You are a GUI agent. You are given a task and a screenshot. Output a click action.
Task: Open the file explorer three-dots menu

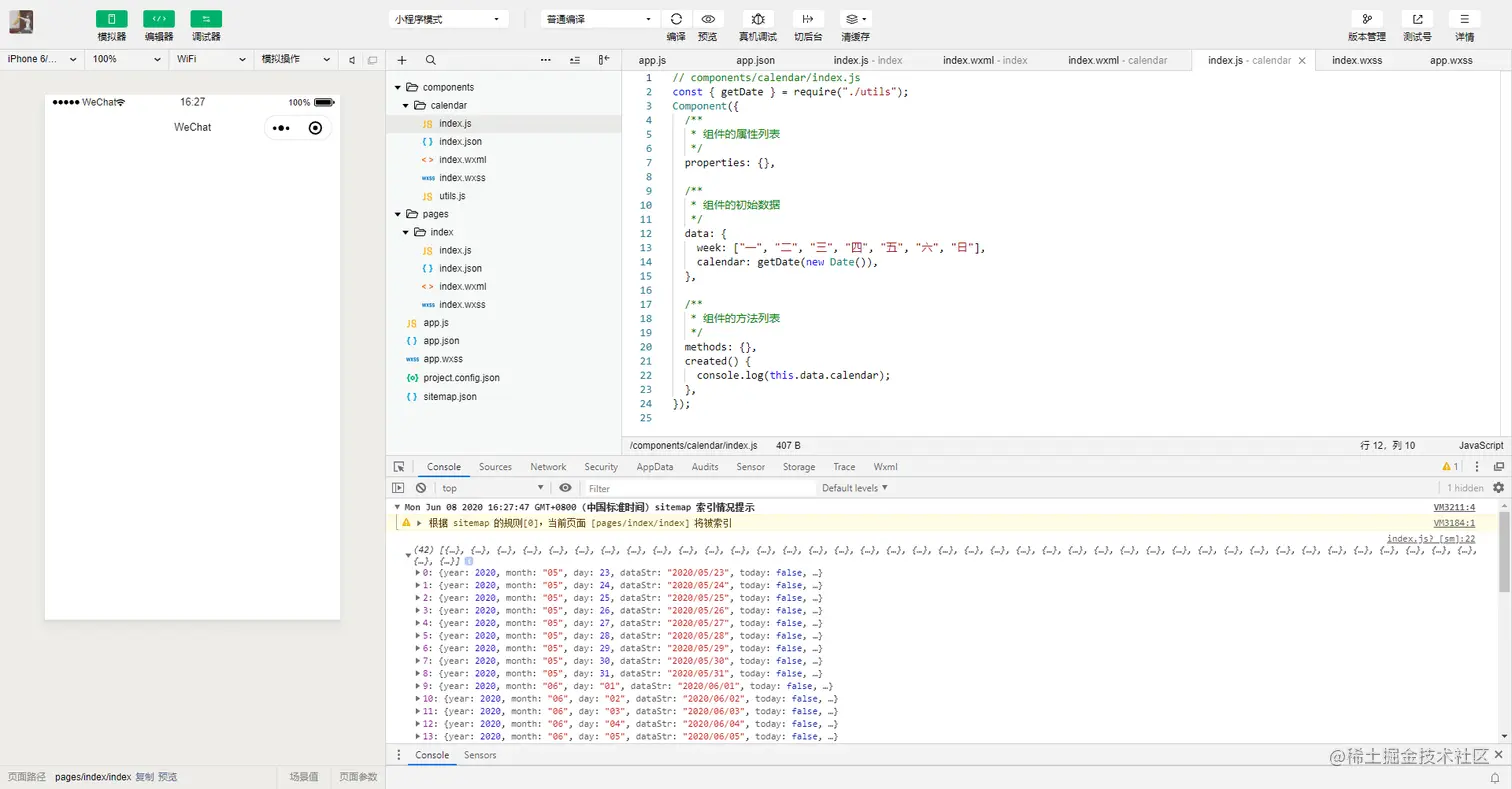tap(546, 60)
